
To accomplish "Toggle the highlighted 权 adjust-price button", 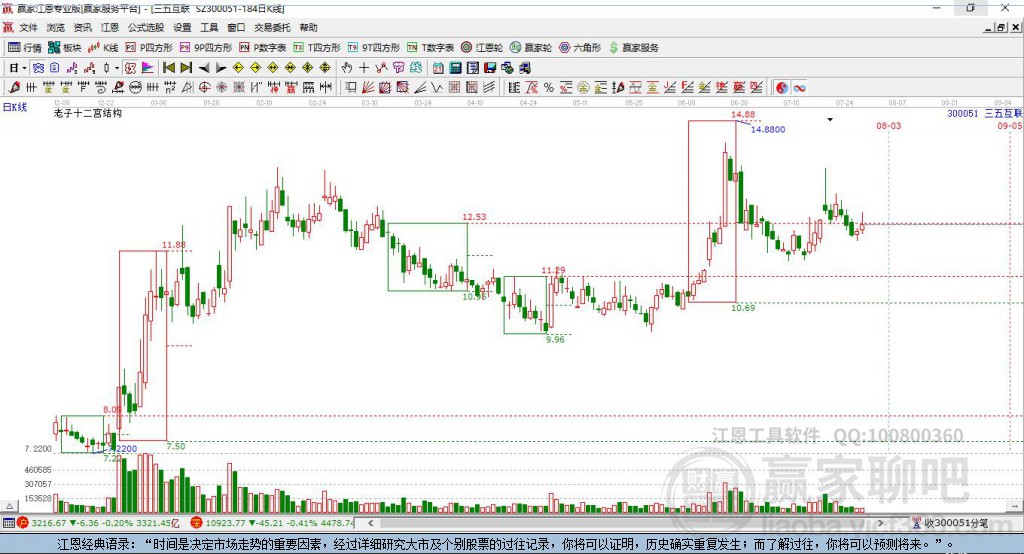I will 131,68.
